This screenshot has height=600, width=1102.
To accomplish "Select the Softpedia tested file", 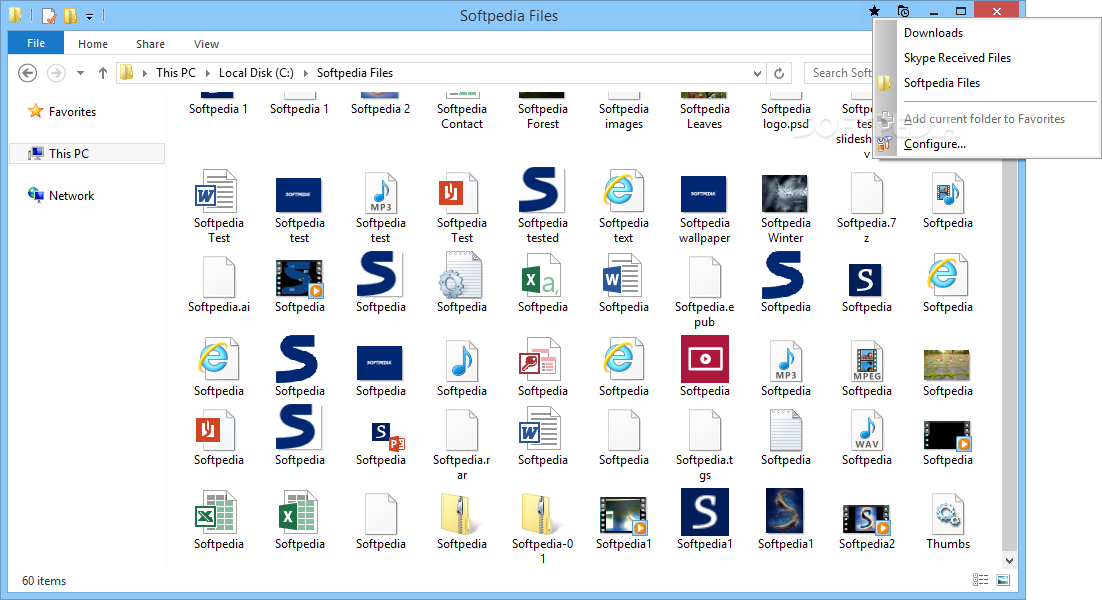I will click(x=543, y=206).
